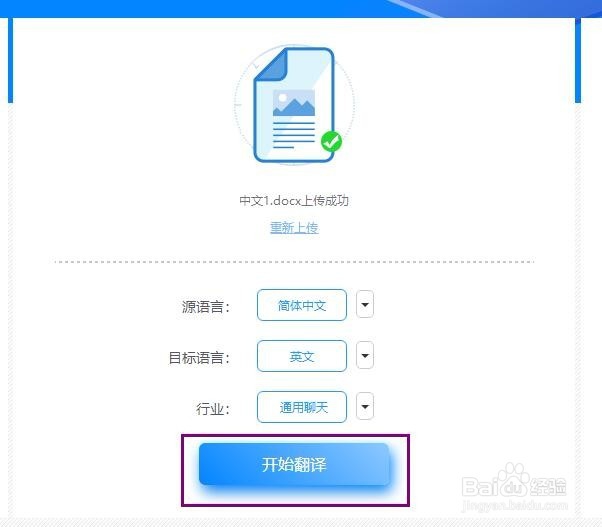Click the 行业 label
This screenshot has height=527, width=602.
pos(213,409)
